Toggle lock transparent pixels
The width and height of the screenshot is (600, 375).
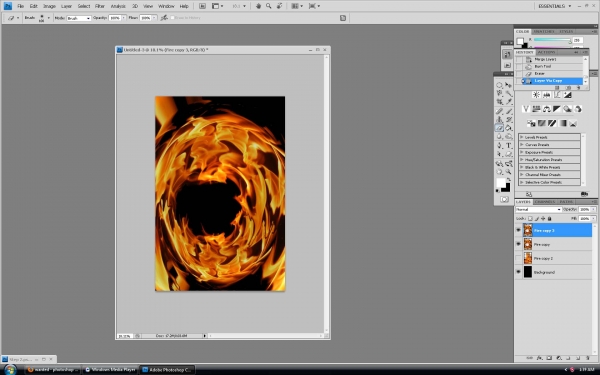tap(530, 218)
